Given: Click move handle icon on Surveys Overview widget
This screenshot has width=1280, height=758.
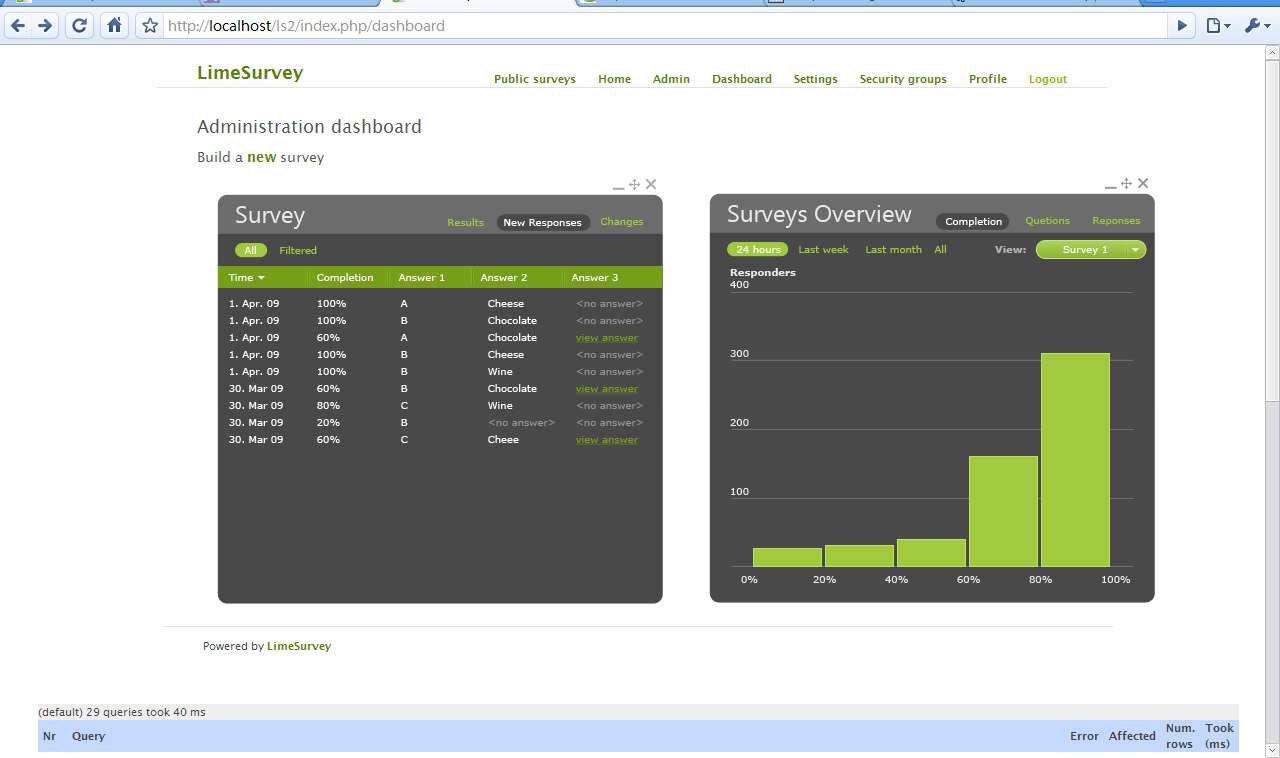Looking at the screenshot, I should pos(1126,184).
